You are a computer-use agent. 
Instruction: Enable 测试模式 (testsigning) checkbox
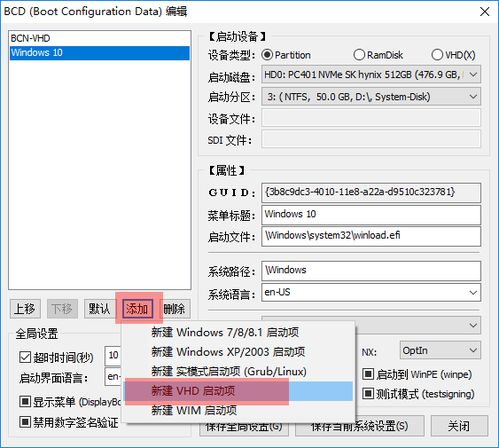(368, 394)
